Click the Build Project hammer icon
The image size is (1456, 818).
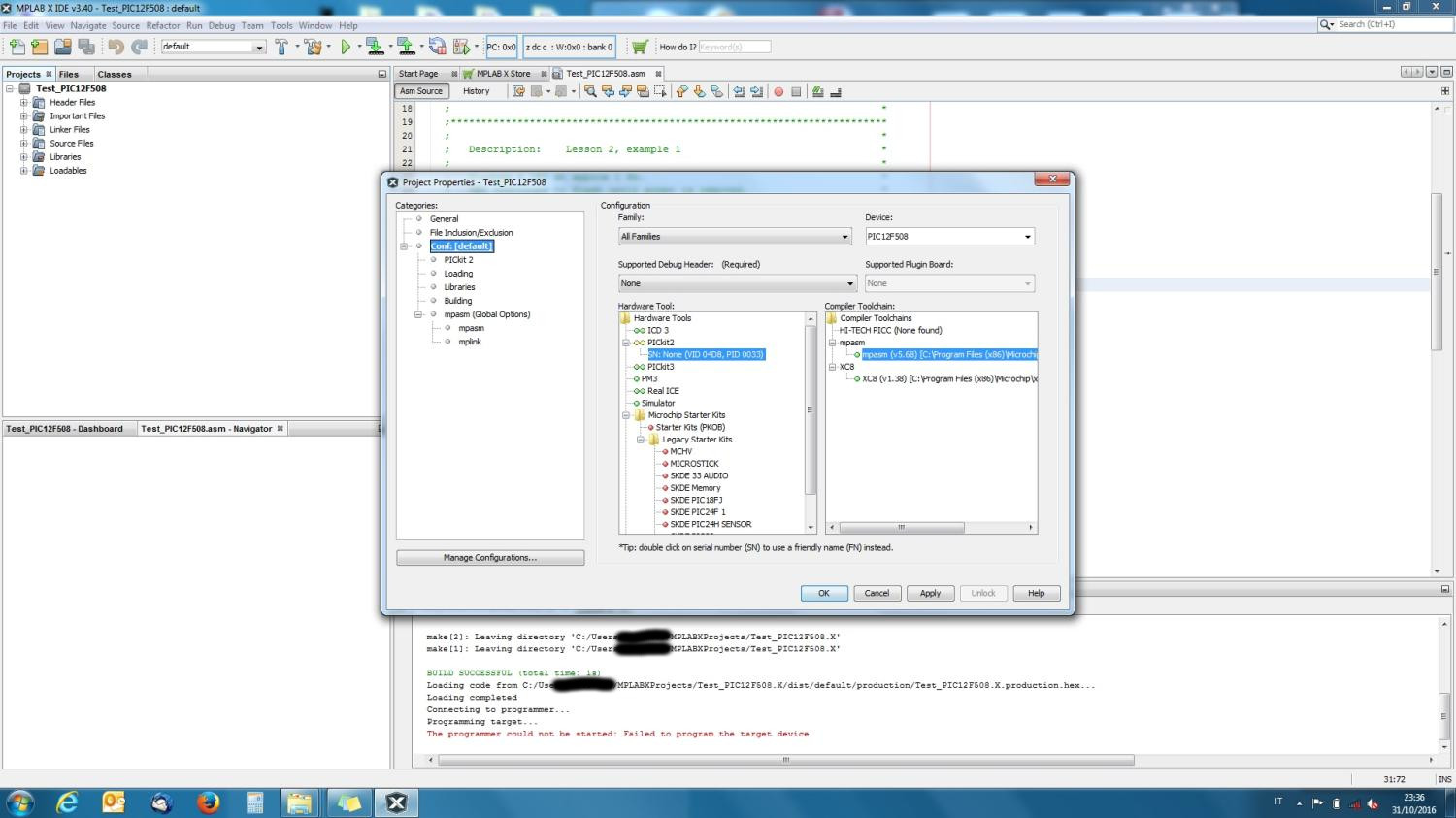point(281,47)
